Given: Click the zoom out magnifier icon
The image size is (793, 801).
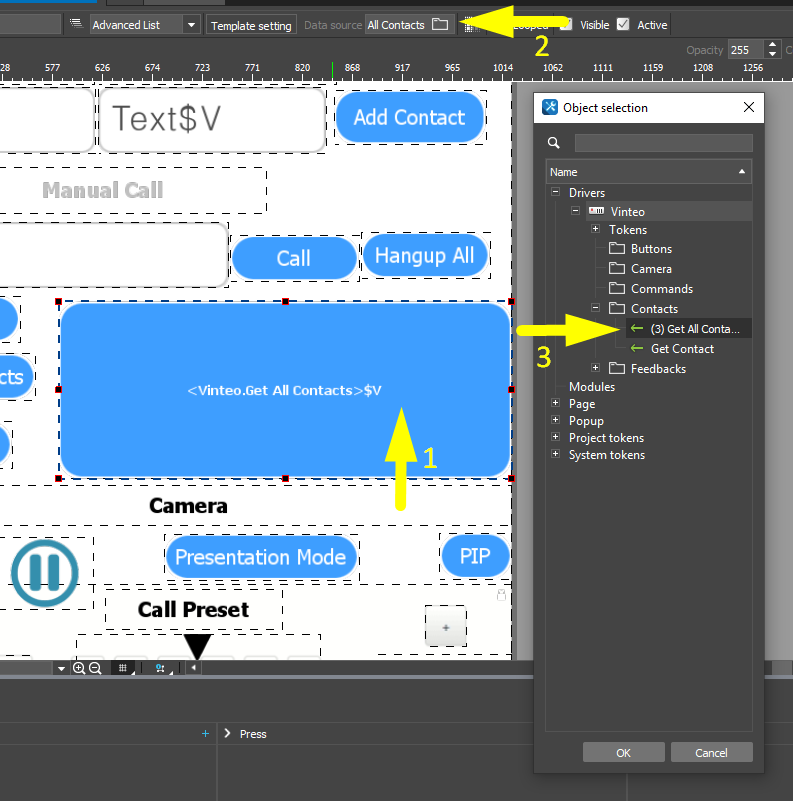Looking at the screenshot, I should coord(95,668).
